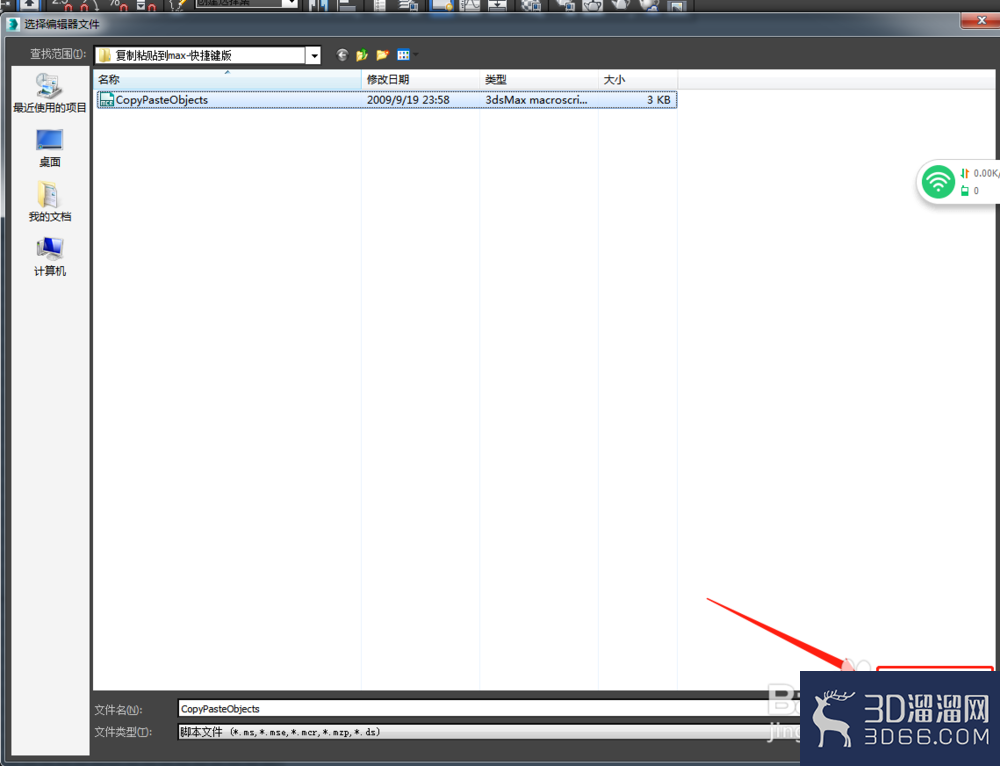The width and height of the screenshot is (1000, 766).
Task: Click the 3 KB size cell
Action: pos(658,100)
